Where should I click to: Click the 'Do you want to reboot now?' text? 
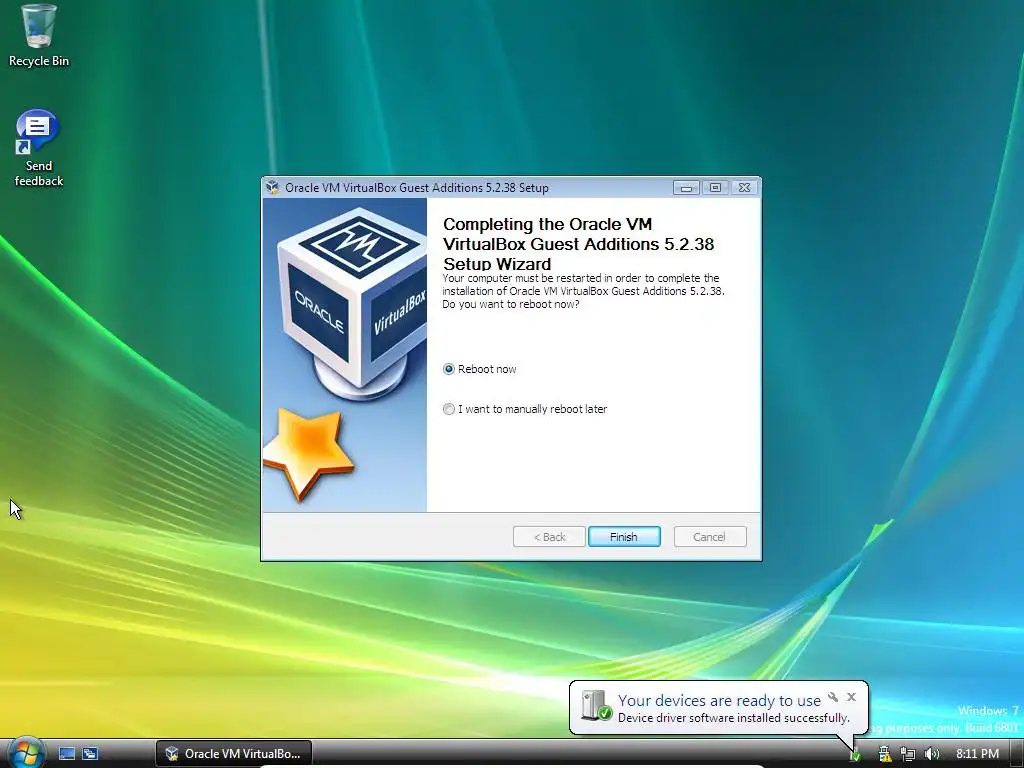pyautogui.click(x=511, y=304)
